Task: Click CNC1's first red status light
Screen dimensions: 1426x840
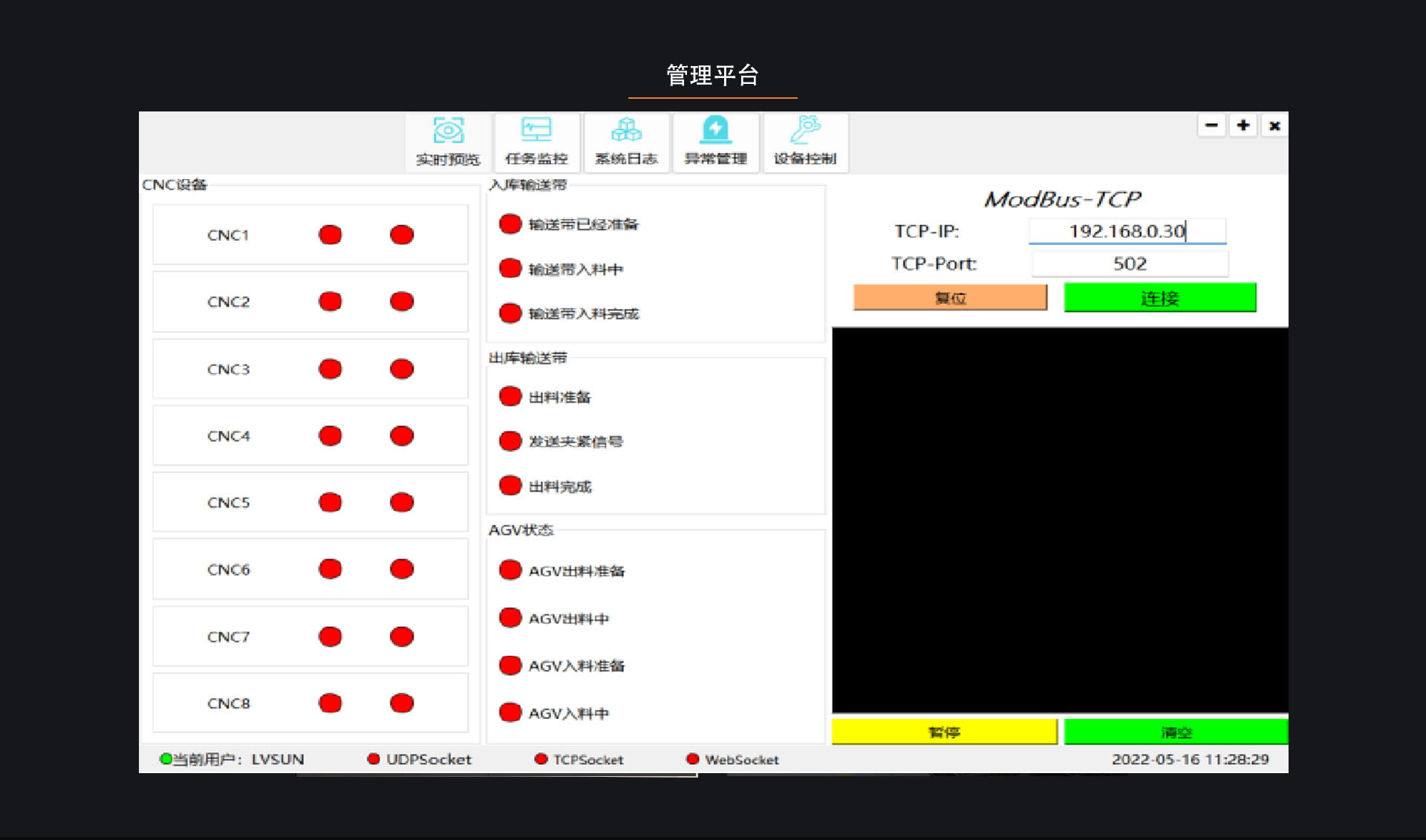Action: point(330,235)
